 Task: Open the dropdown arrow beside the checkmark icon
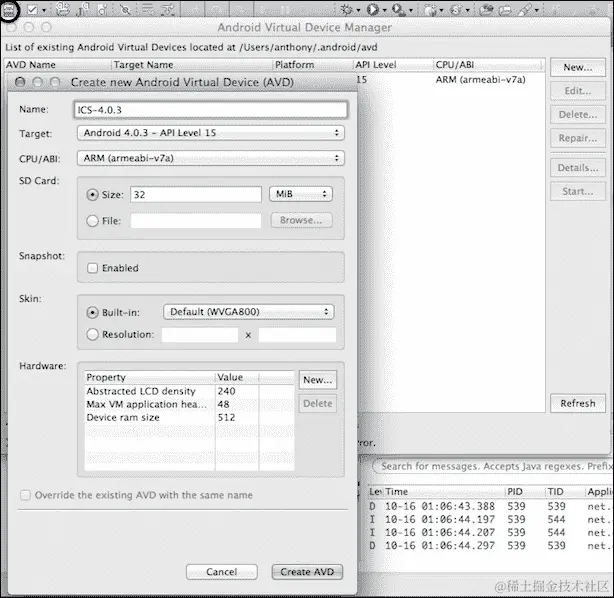pos(44,11)
